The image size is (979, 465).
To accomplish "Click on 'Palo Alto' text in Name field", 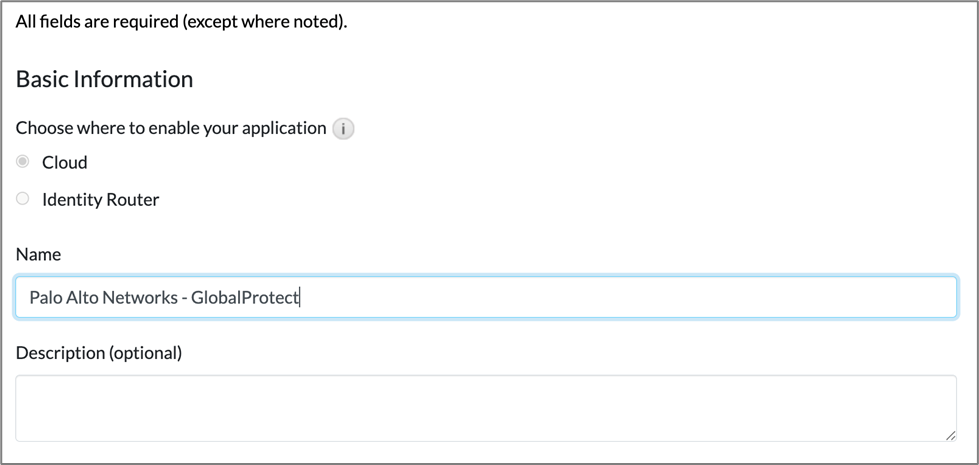I will 62,297.
